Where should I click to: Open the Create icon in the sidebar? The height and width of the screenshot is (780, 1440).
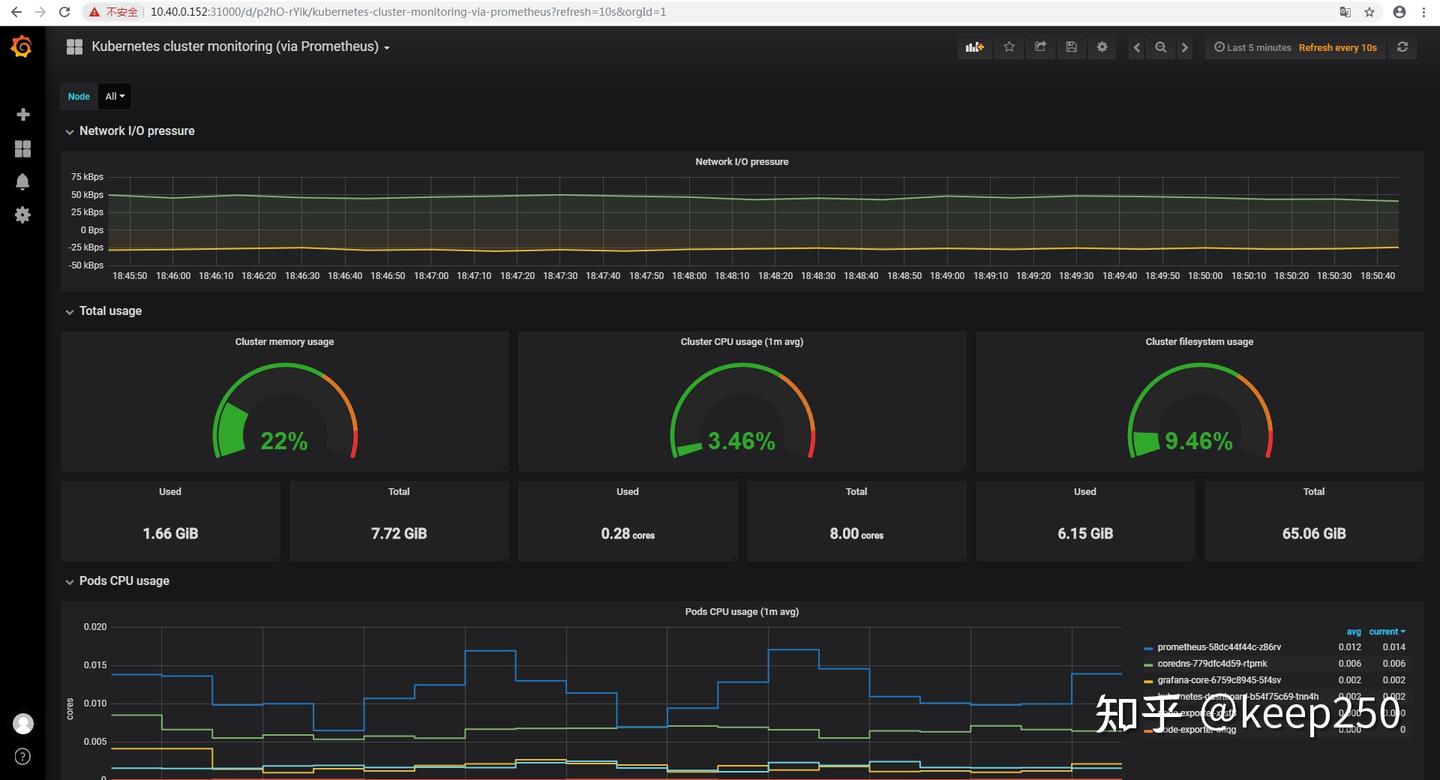point(22,114)
